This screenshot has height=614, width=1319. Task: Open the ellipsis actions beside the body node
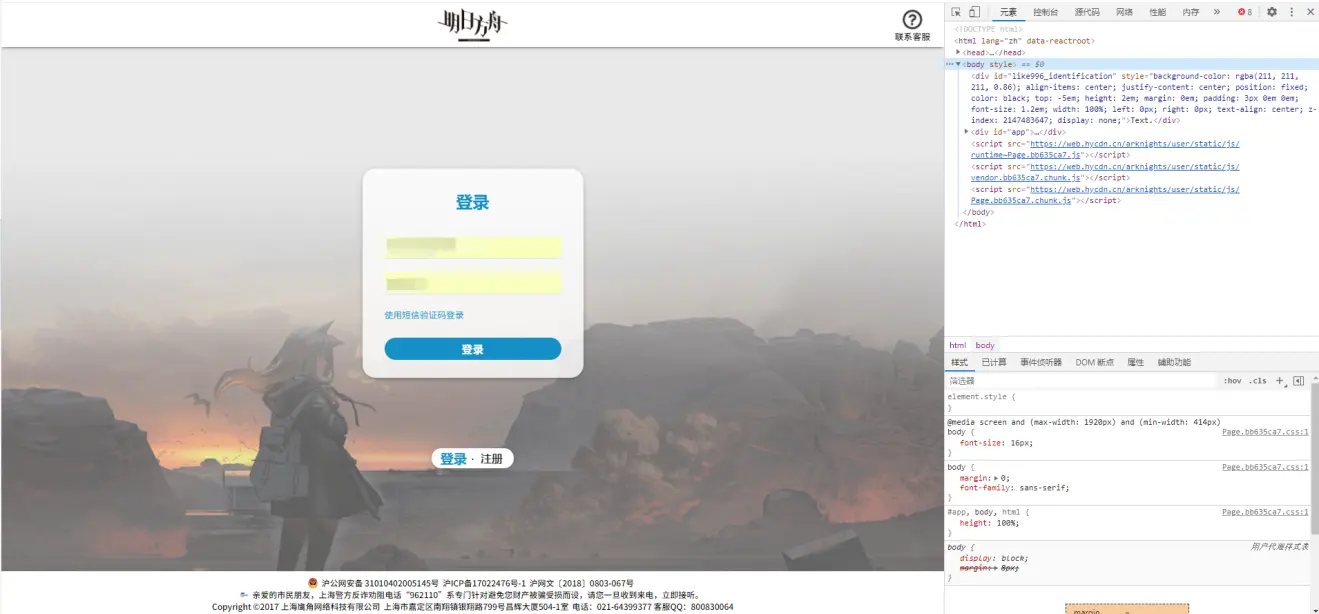[949, 64]
